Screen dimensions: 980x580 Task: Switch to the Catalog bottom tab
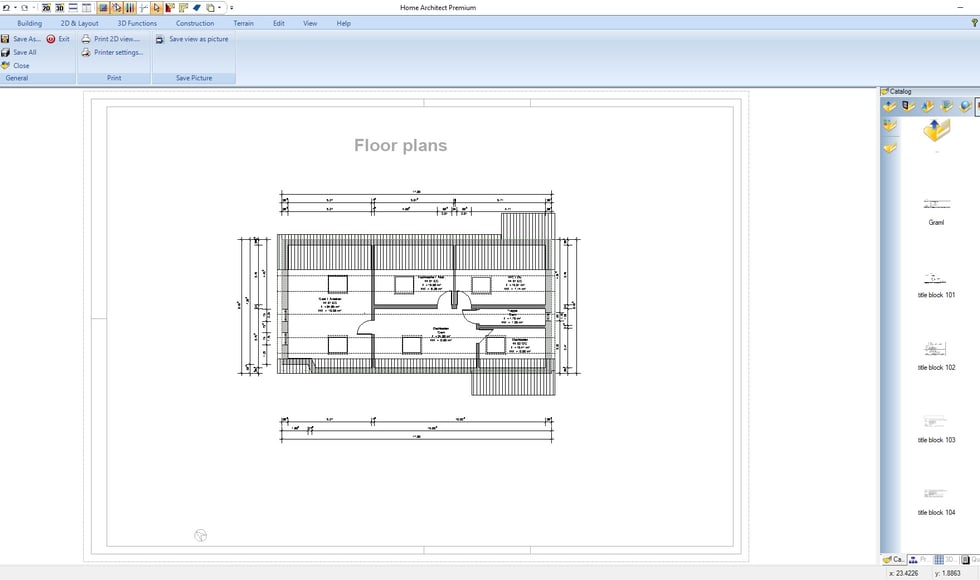coord(894,559)
